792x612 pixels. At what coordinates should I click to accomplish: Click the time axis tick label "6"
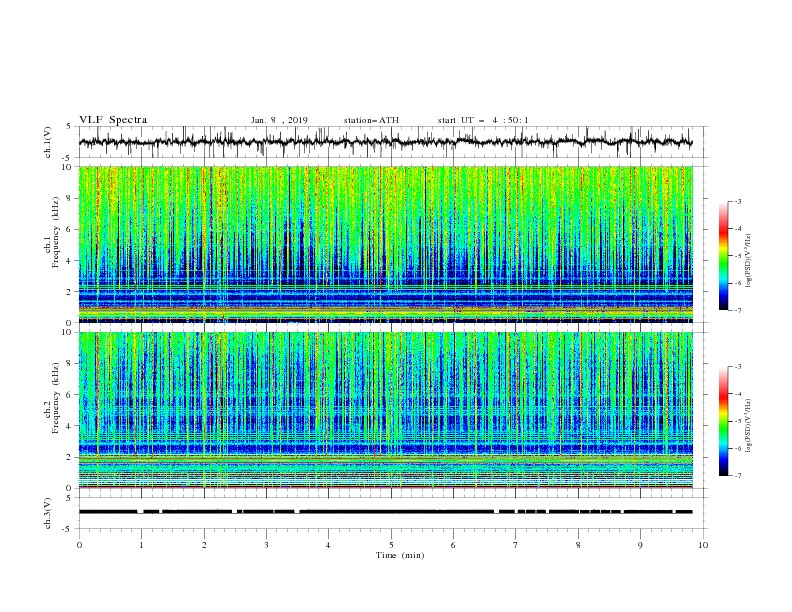click(453, 545)
